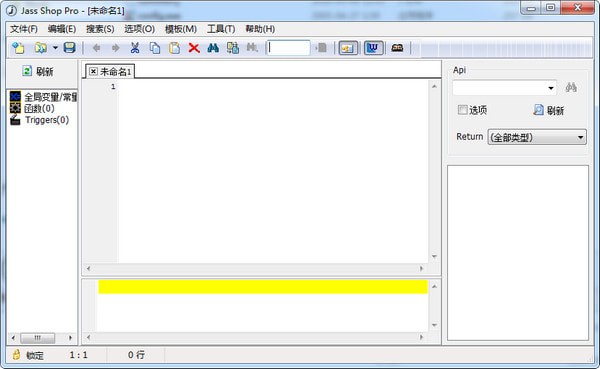This screenshot has height=369, width=600.
Task: Open the 工具(T) menu
Action: click(x=221, y=29)
